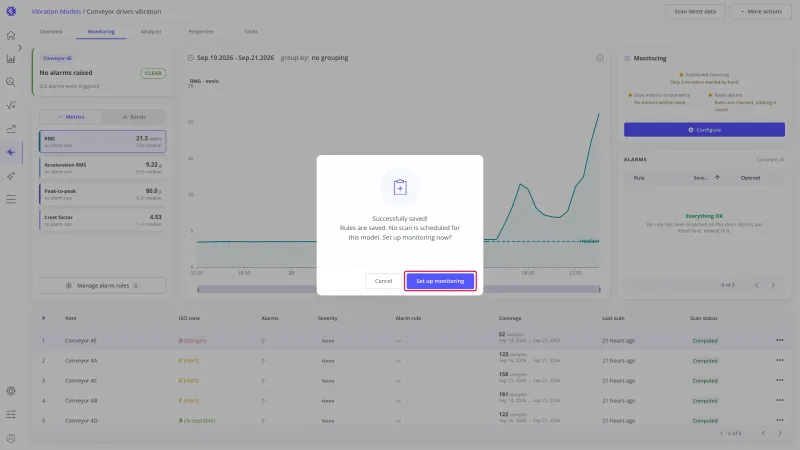This screenshot has height=450, width=800.
Task: Open row actions for Conveyor 4B
Action: coord(779,400)
